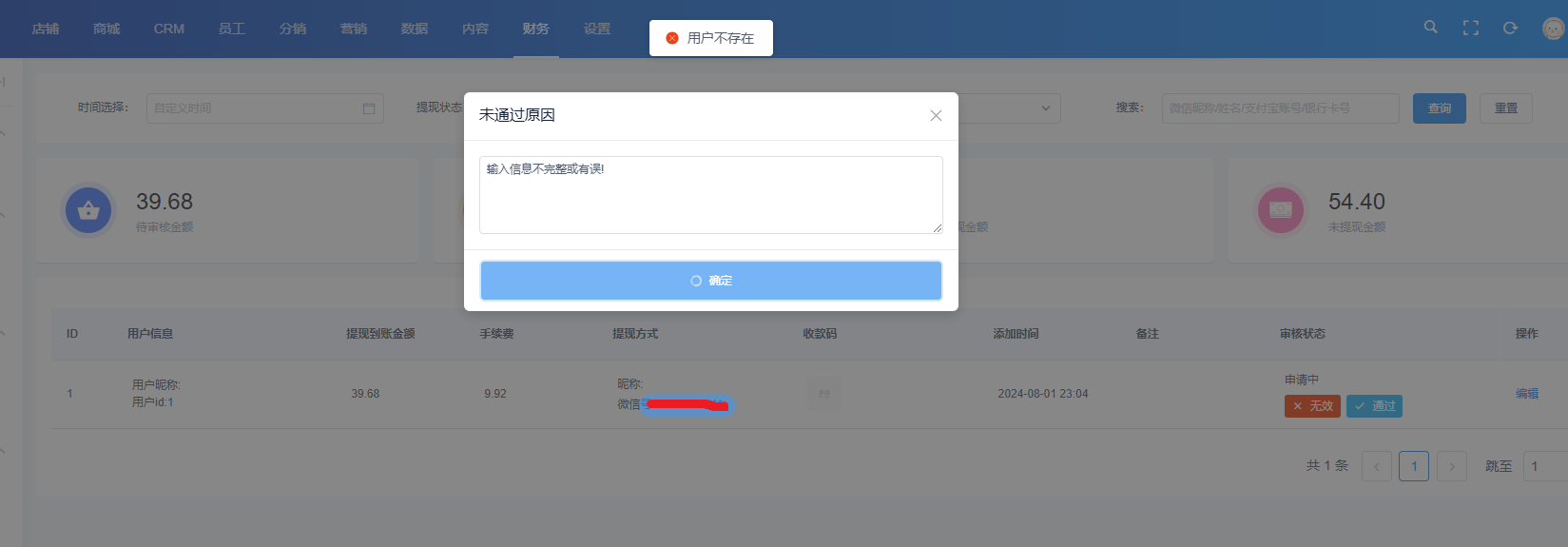Switch to the CRM menu
This screenshot has width=1568, height=547.
168,29
